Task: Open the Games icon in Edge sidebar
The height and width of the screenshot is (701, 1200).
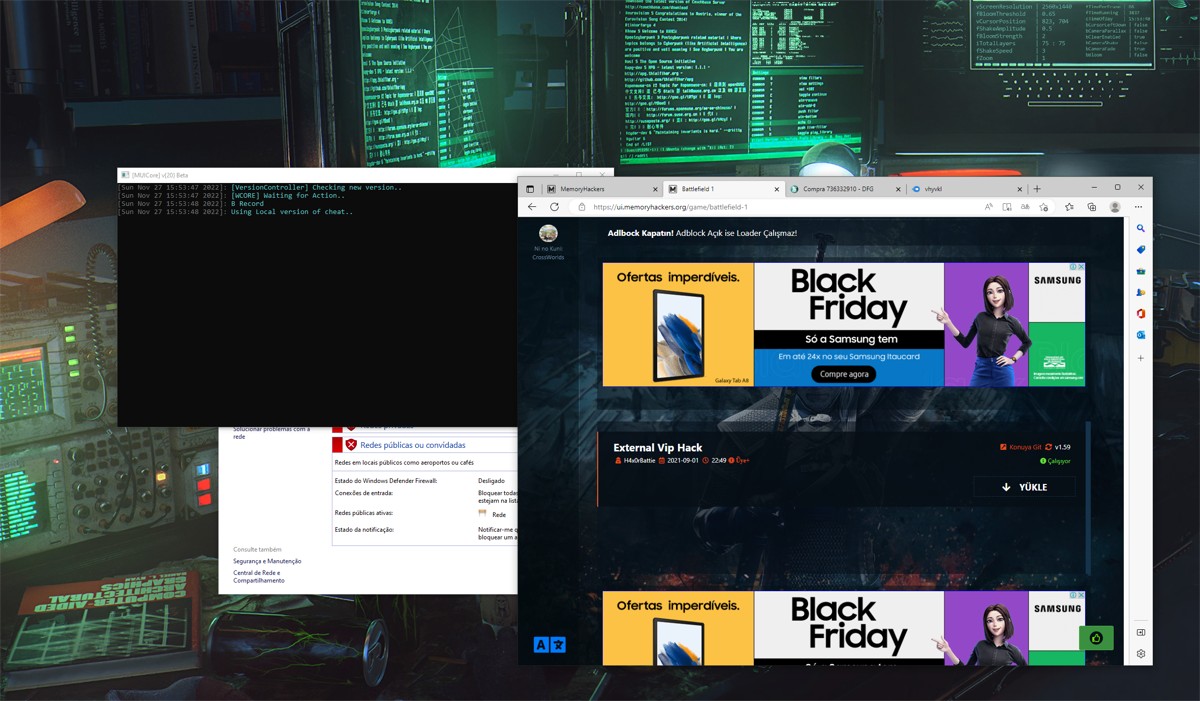Action: 1141,292
